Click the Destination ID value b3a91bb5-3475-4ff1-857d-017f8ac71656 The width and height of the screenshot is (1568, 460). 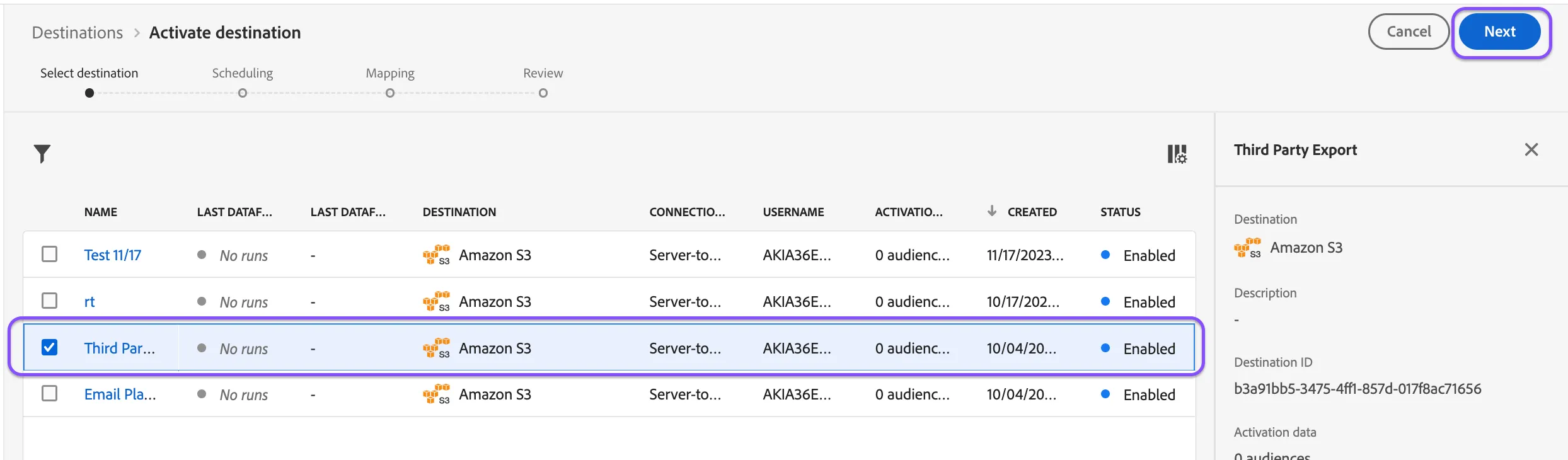[x=1358, y=389]
